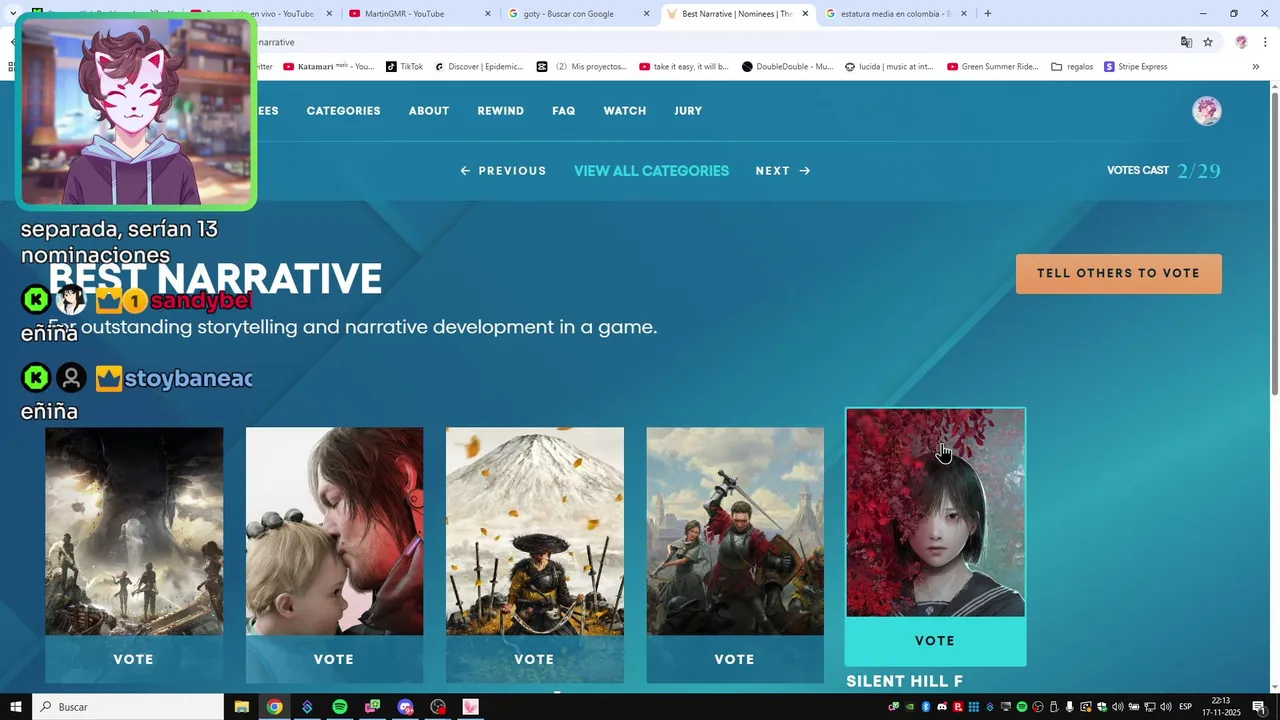Vote for the samurai with straw hat nominee
1280x720 pixels.
point(534,660)
